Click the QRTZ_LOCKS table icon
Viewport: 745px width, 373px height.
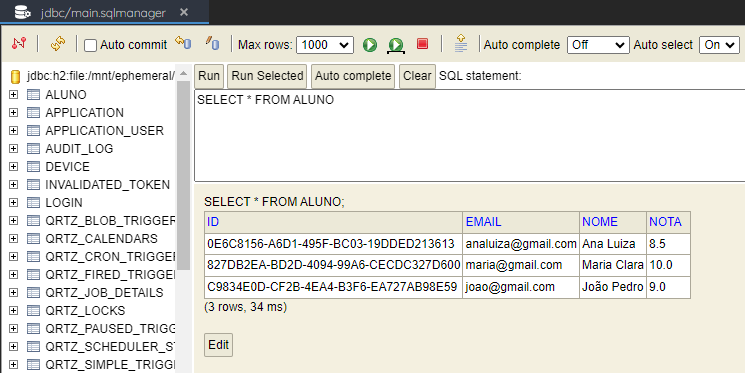tap(33, 311)
